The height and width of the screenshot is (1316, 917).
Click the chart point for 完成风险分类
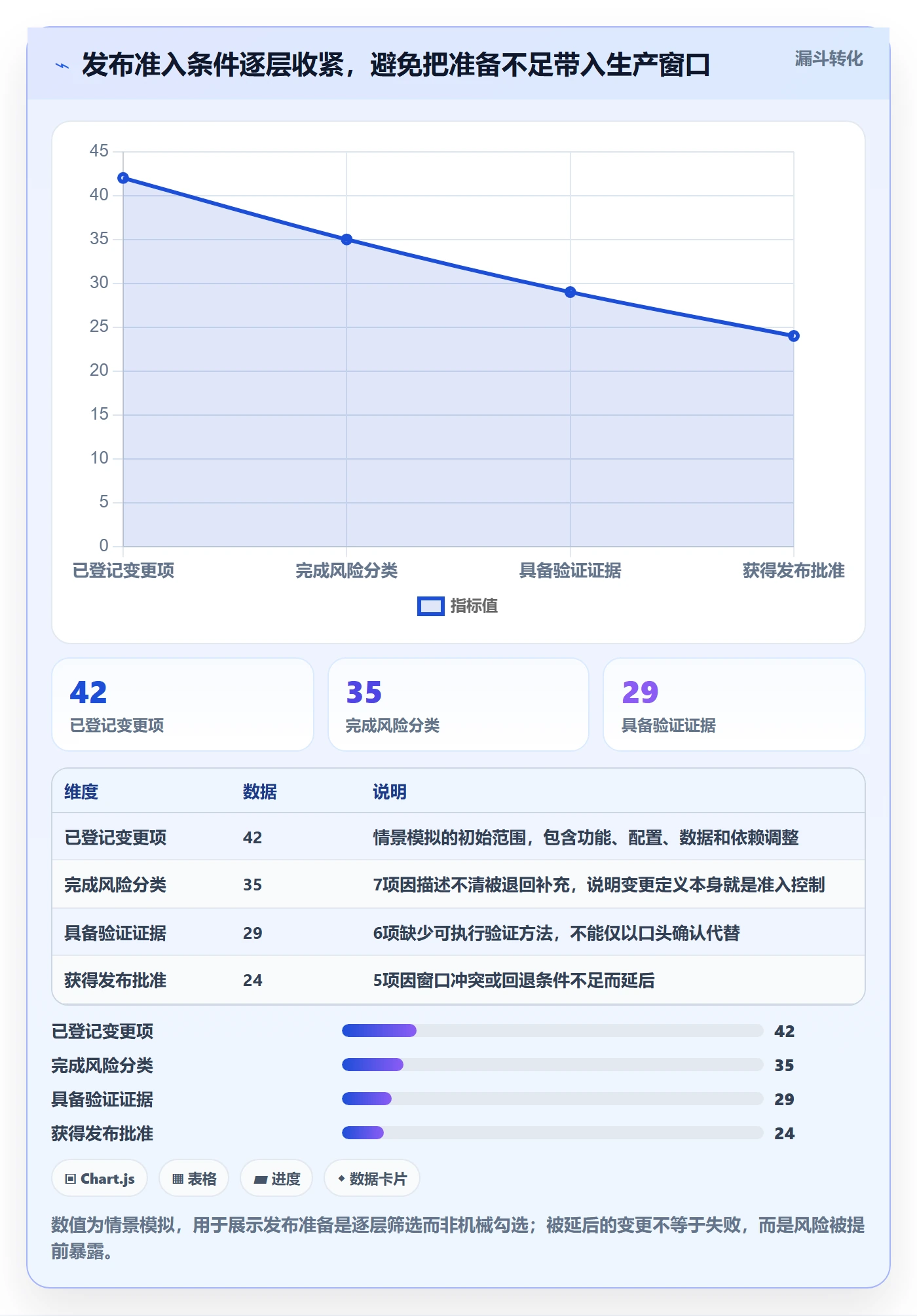pos(346,240)
